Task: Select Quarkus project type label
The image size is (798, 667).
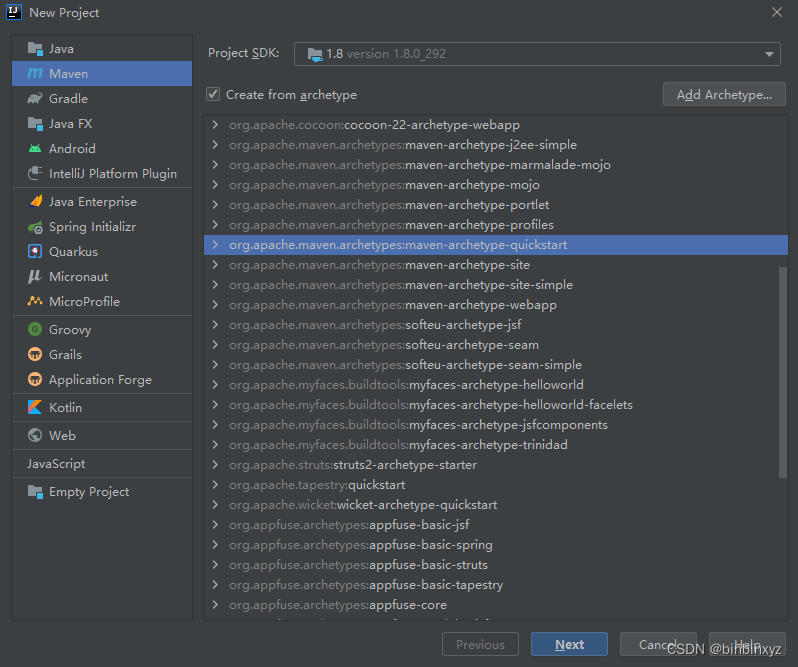Action: click(x=73, y=252)
